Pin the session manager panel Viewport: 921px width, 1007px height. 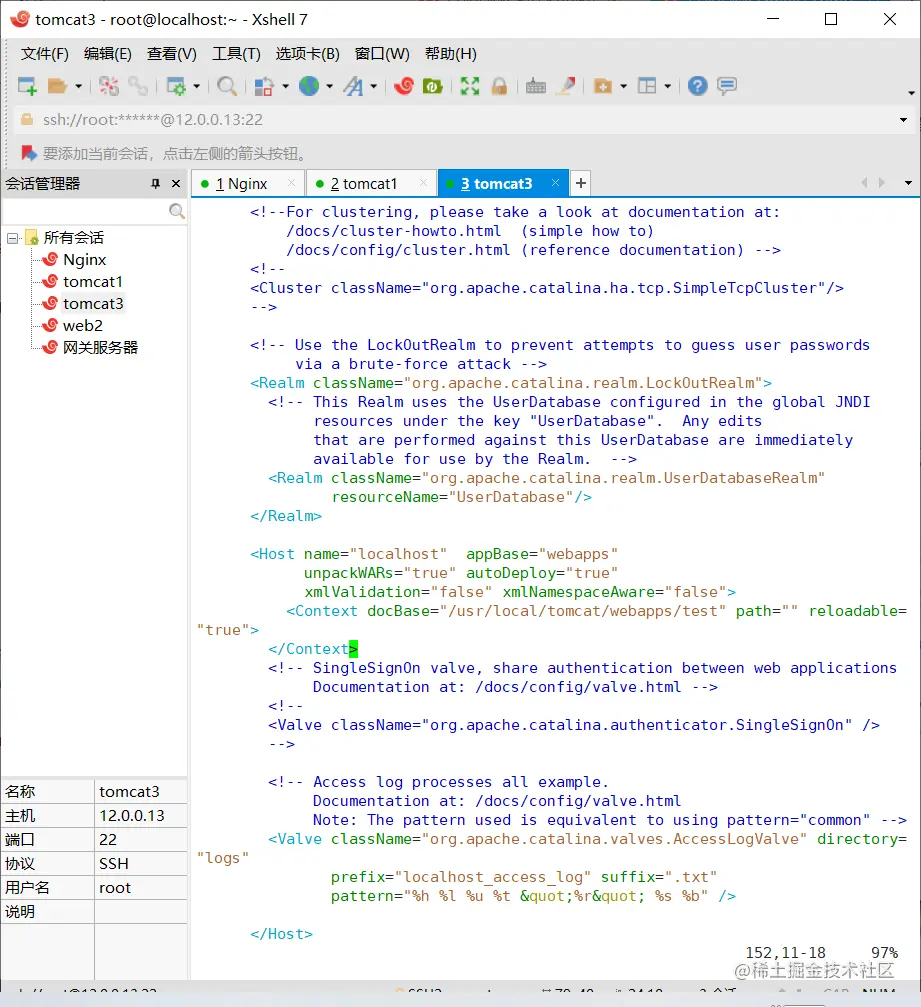pos(155,184)
